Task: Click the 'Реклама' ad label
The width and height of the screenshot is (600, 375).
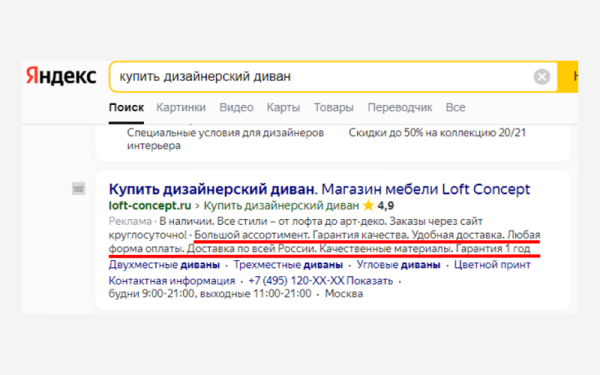Action: pos(130,221)
